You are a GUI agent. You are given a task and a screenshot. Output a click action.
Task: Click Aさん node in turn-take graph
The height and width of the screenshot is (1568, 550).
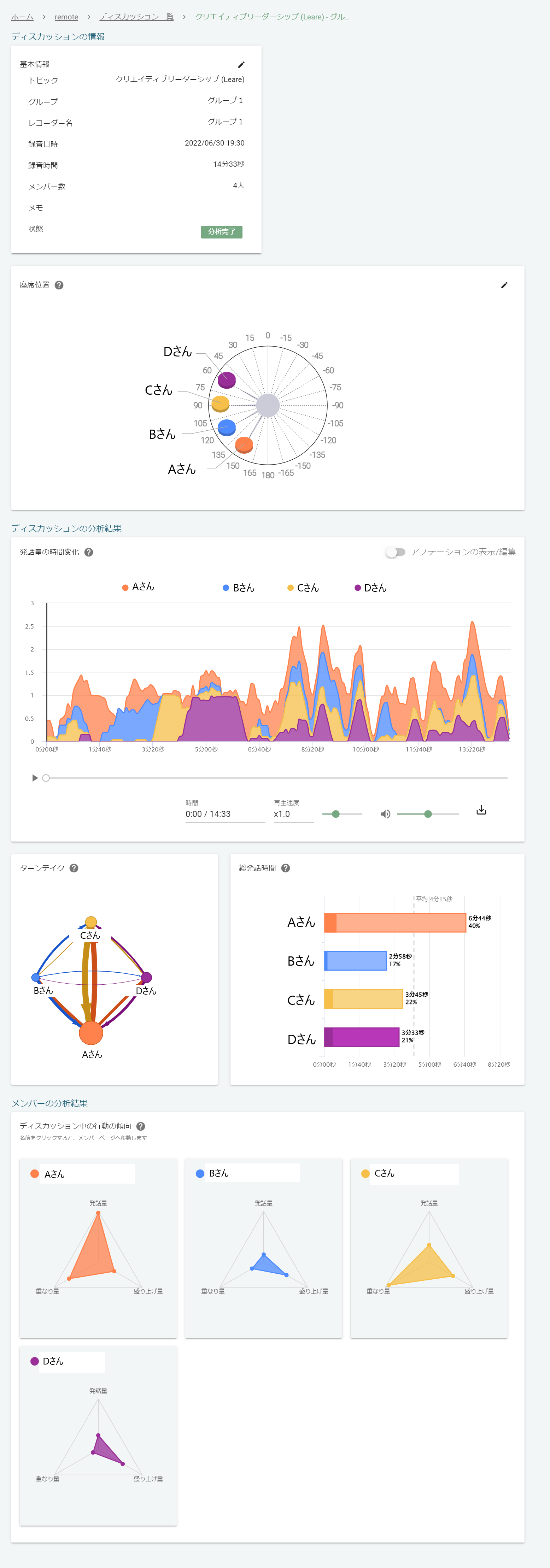pyautogui.click(x=91, y=1032)
